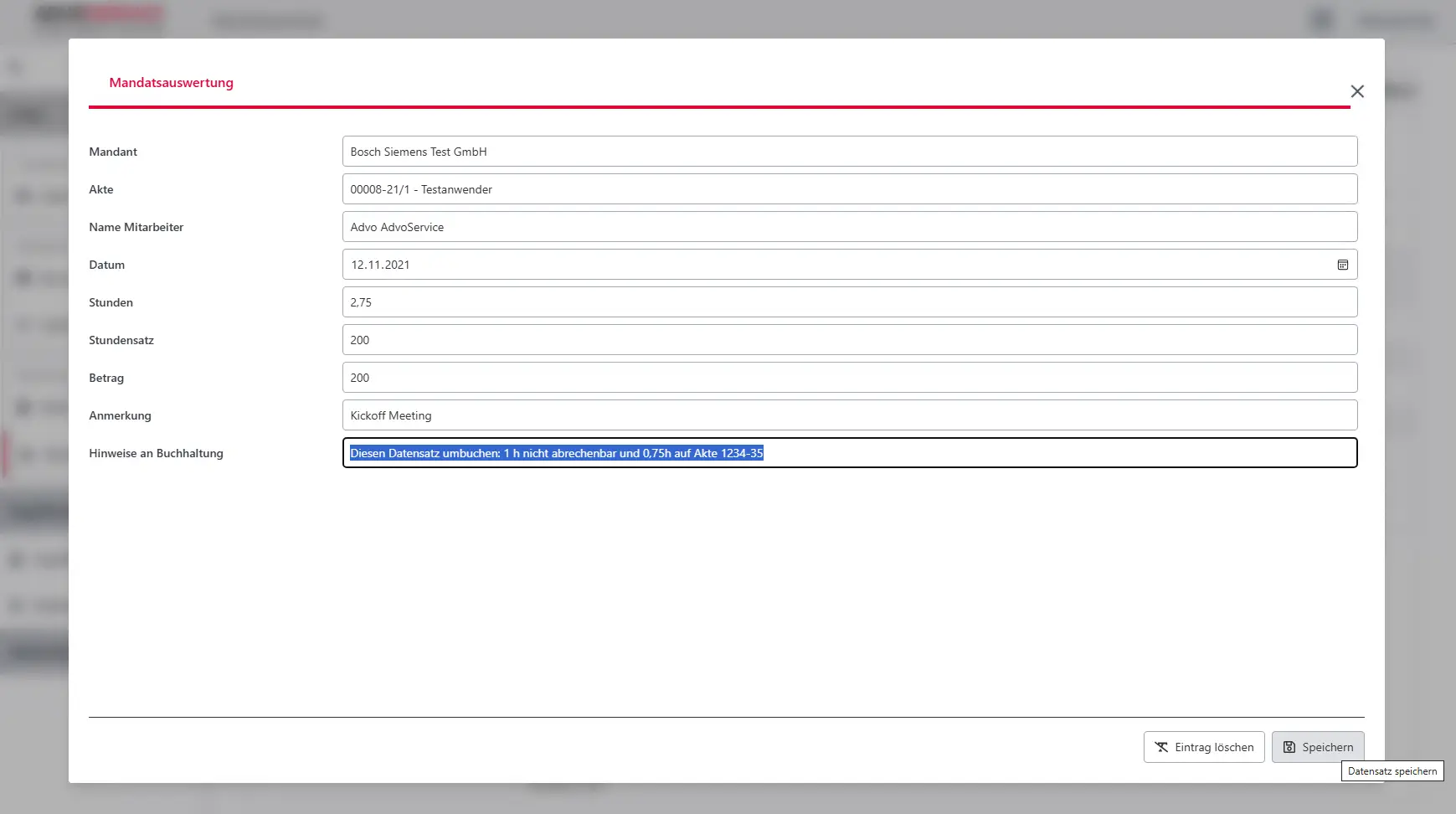Select the Name Mitarbeiter input field
This screenshot has width=1456, height=814.
pos(849,227)
